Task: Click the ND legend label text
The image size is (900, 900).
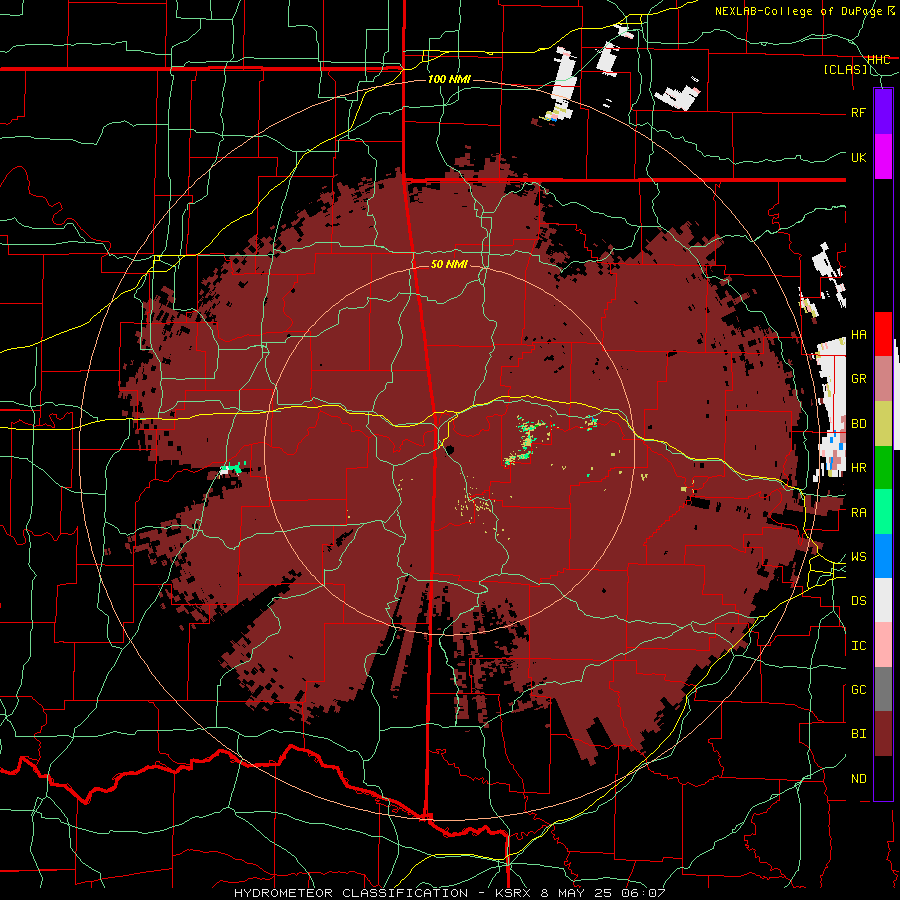Action: 858,779
